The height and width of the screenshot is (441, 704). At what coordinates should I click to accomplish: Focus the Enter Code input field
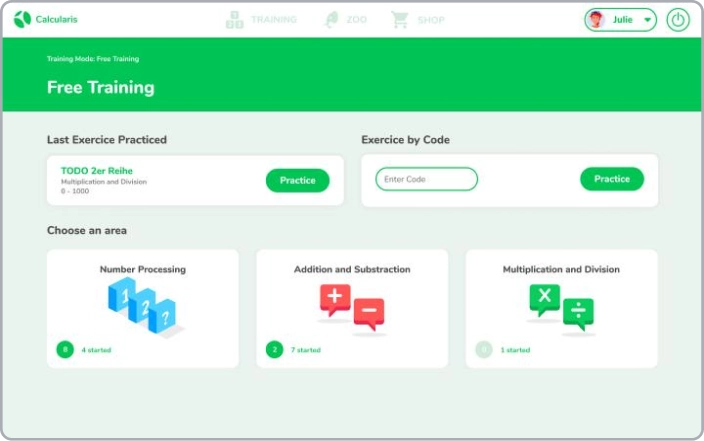coord(426,179)
